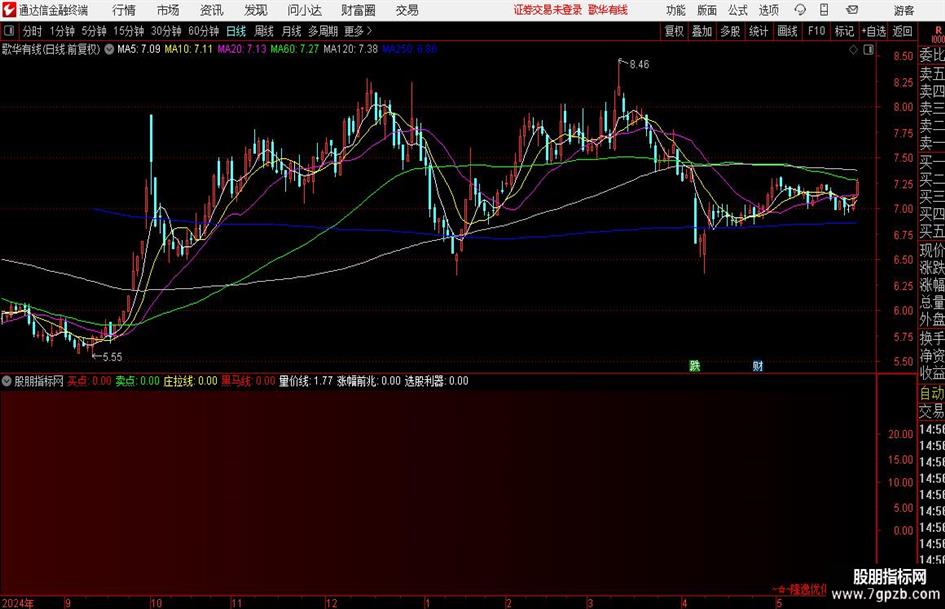Click the MA120: 7.38 value

[351, 49]
